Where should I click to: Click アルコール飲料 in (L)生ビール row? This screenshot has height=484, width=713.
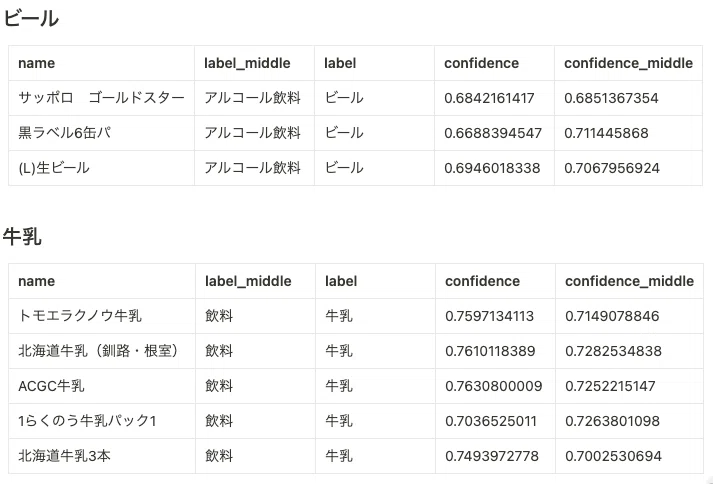click(252, 168)
